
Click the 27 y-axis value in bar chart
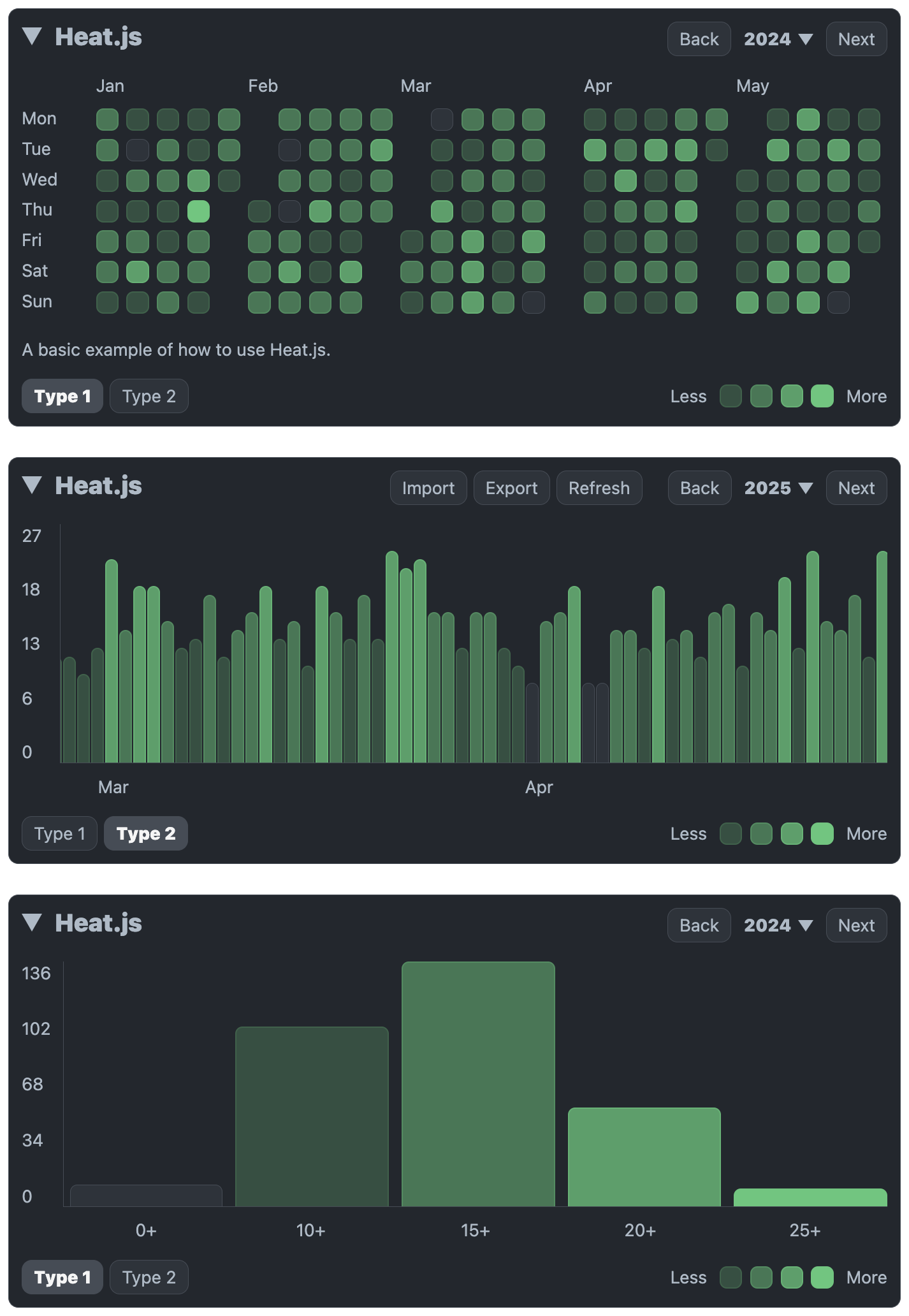[31, 536]
